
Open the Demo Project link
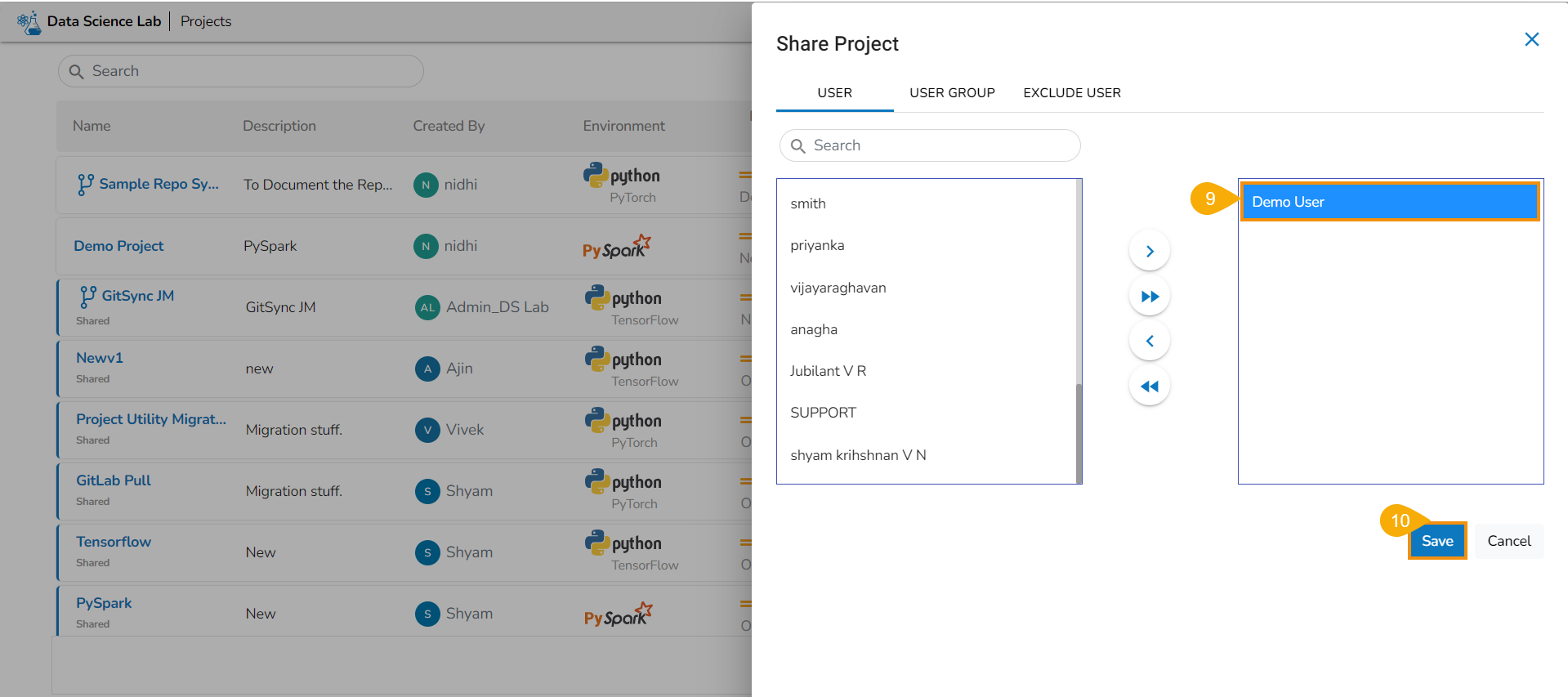118,246
